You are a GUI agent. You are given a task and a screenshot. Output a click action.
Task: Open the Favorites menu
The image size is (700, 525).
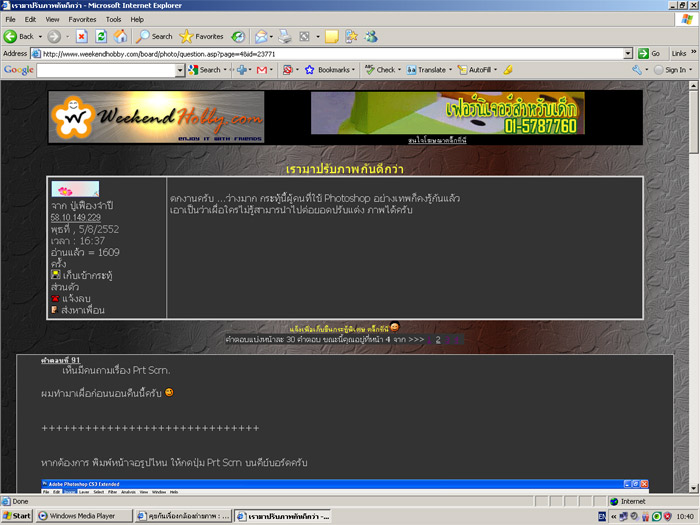tap(82, 19)
